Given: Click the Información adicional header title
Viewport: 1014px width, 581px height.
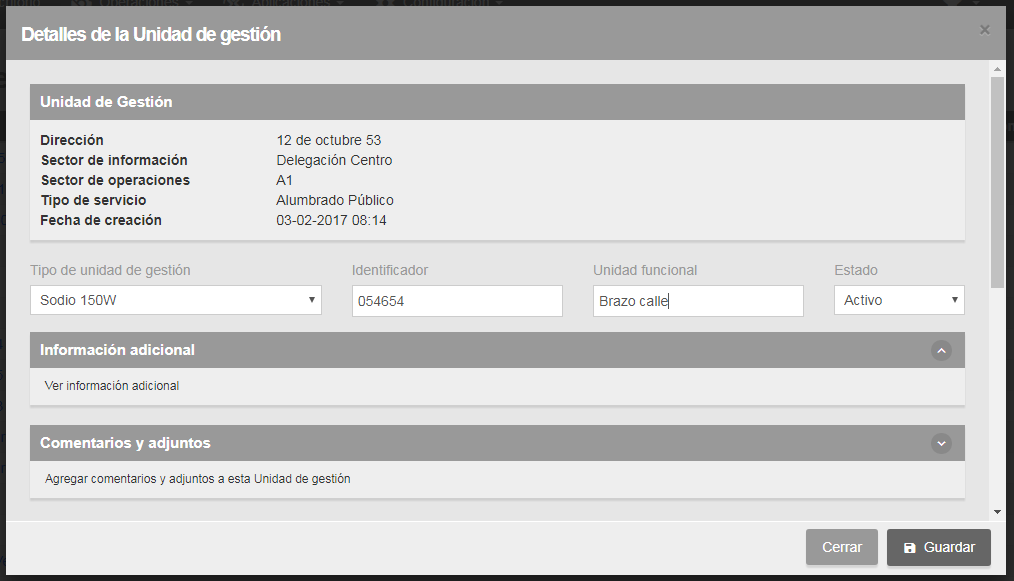Looking at the screenshot, I should click(x=117, y=350).
